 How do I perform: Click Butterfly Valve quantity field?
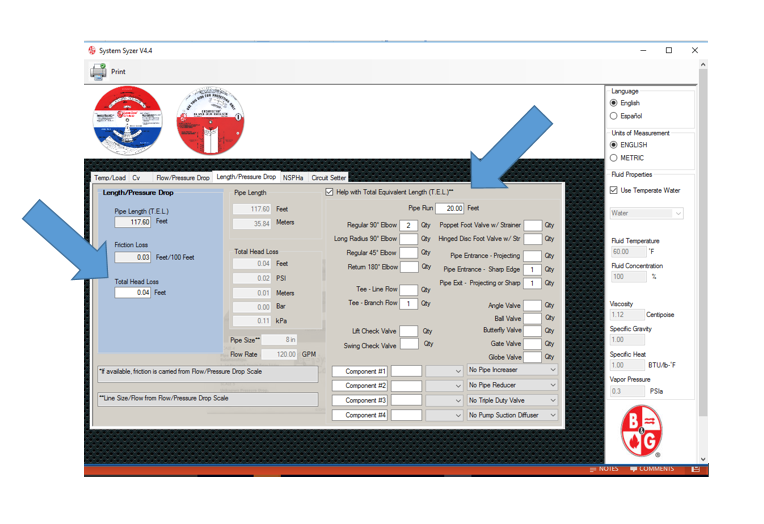532,330
